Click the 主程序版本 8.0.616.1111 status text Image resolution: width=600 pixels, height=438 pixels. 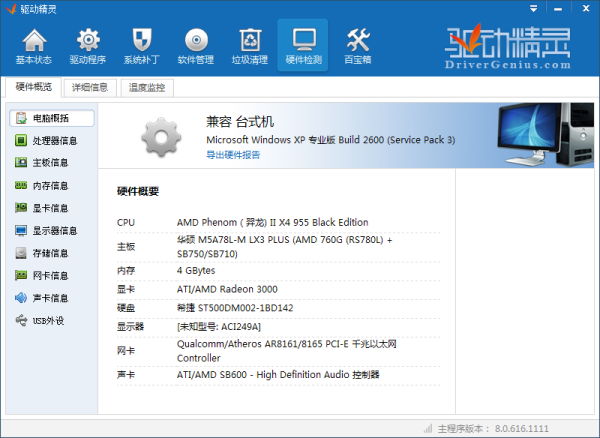pos(493,428)
